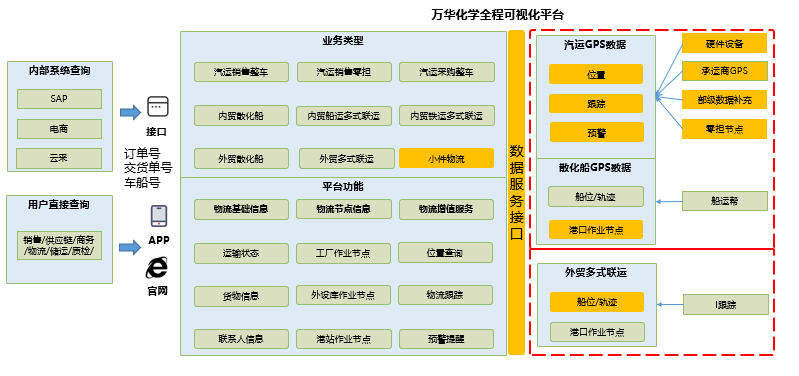Image resolution: width=799 pixels, height=376 pixels.
Task: Select the 预警提醒 box
Action: click(x=446, y=339)
